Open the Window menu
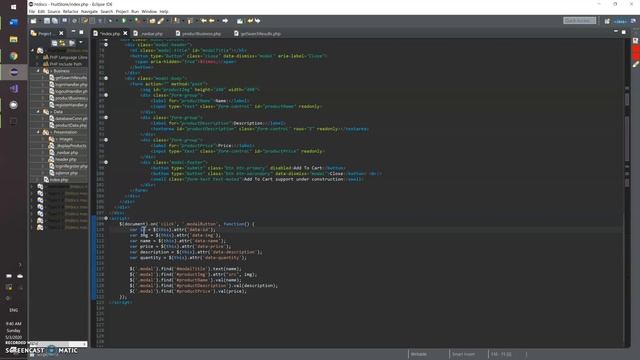This screenshot has width=640, height=360. pyautogui.click(x=149, y=11)
